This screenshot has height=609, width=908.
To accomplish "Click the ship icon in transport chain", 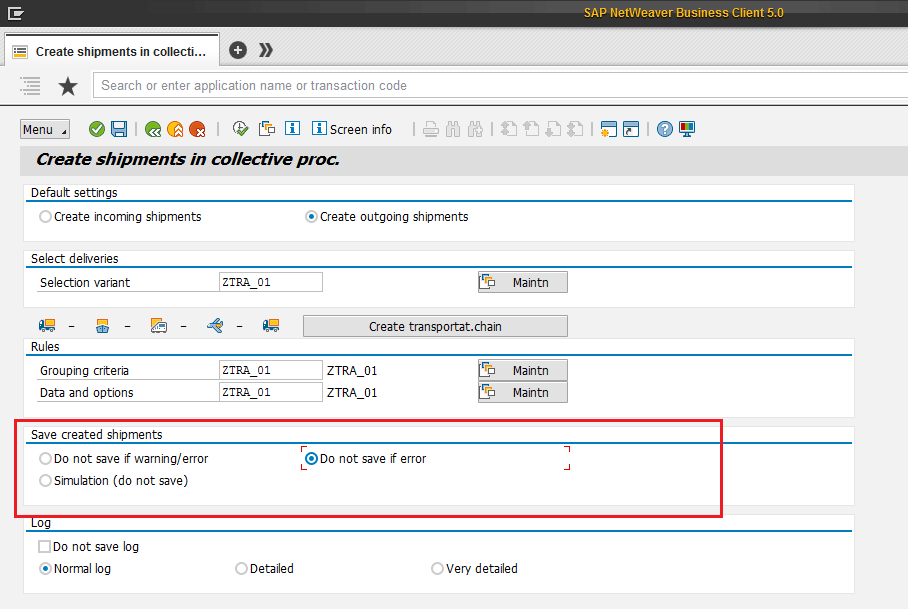I will coord(102,326).
